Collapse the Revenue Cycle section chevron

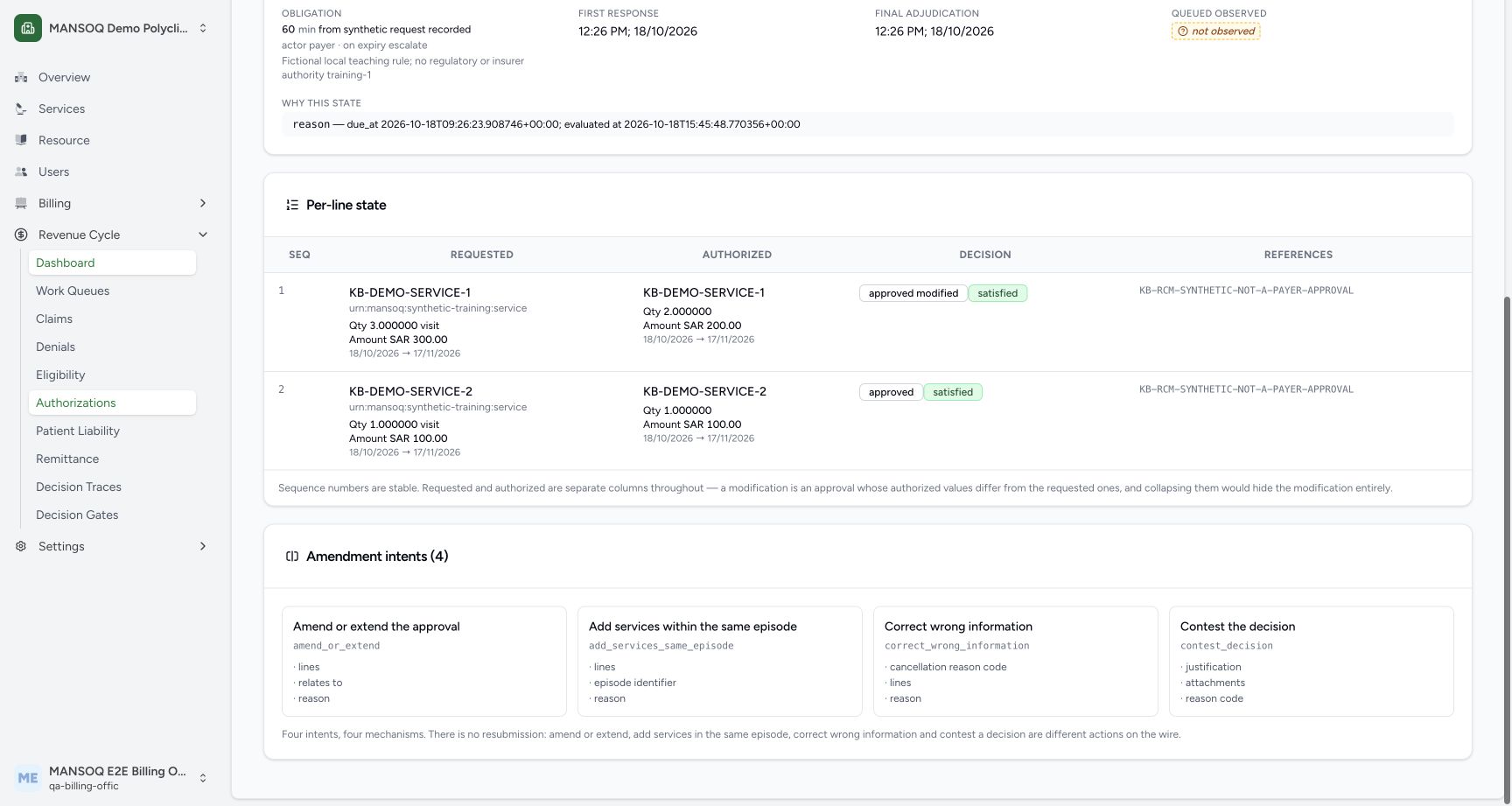click(203, 235)
